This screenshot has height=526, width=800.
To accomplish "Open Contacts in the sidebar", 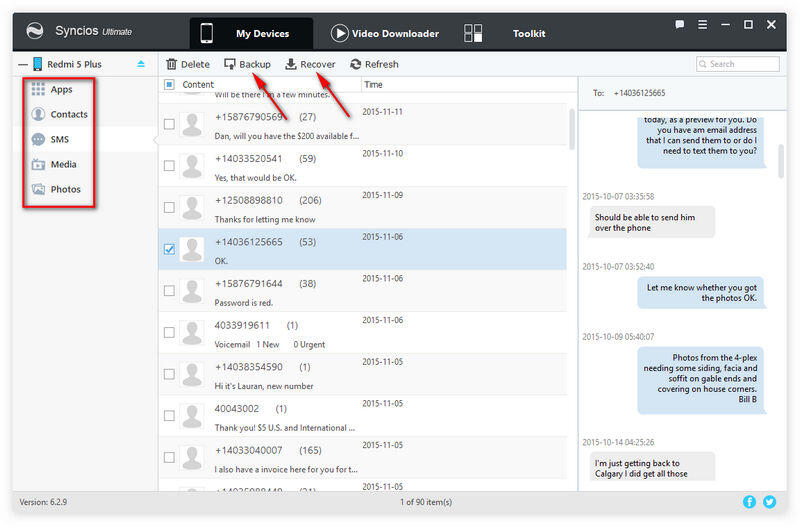I will [x=69, y=114].
